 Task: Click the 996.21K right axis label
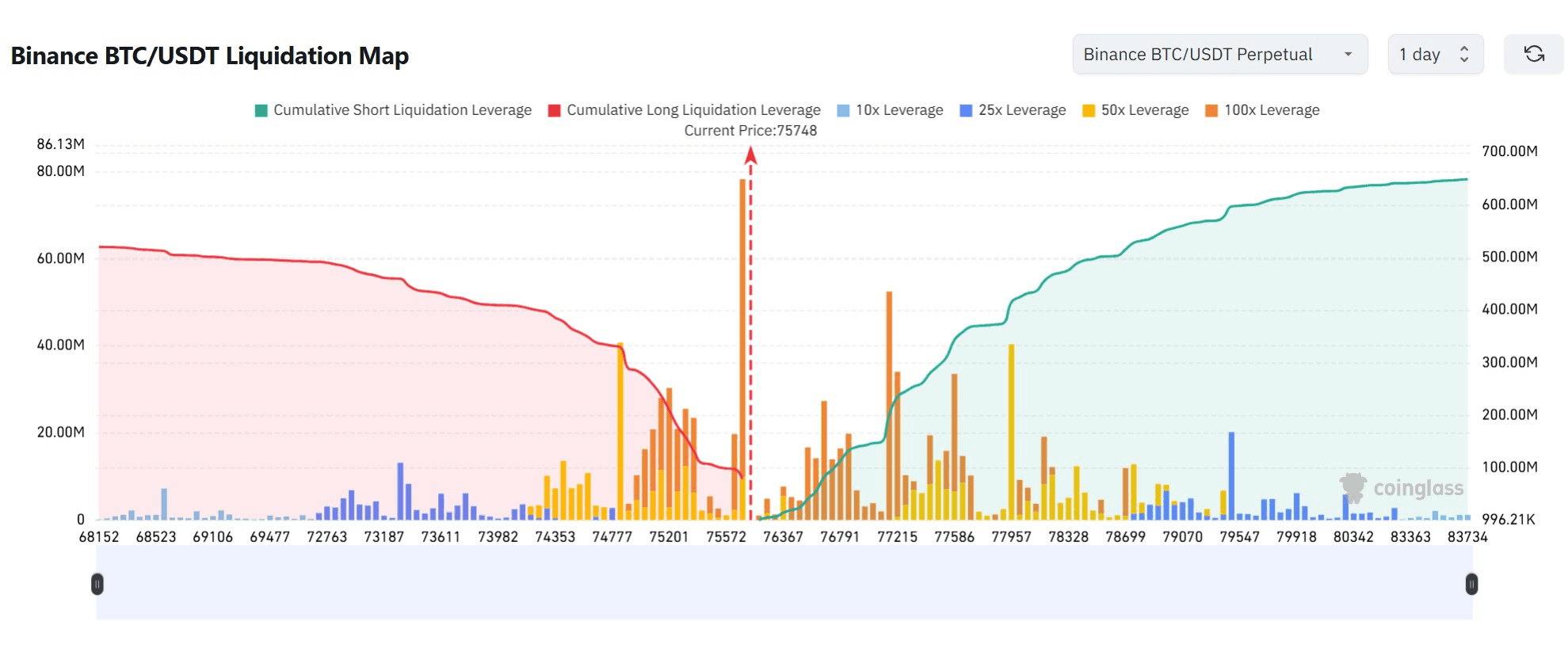tap(1509, 520)
